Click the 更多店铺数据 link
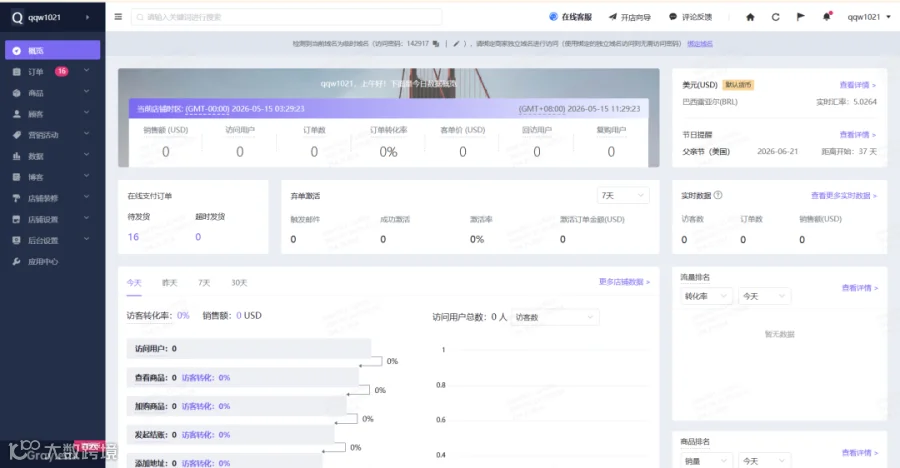Screen dimensions: 900x468 [624, 282]
